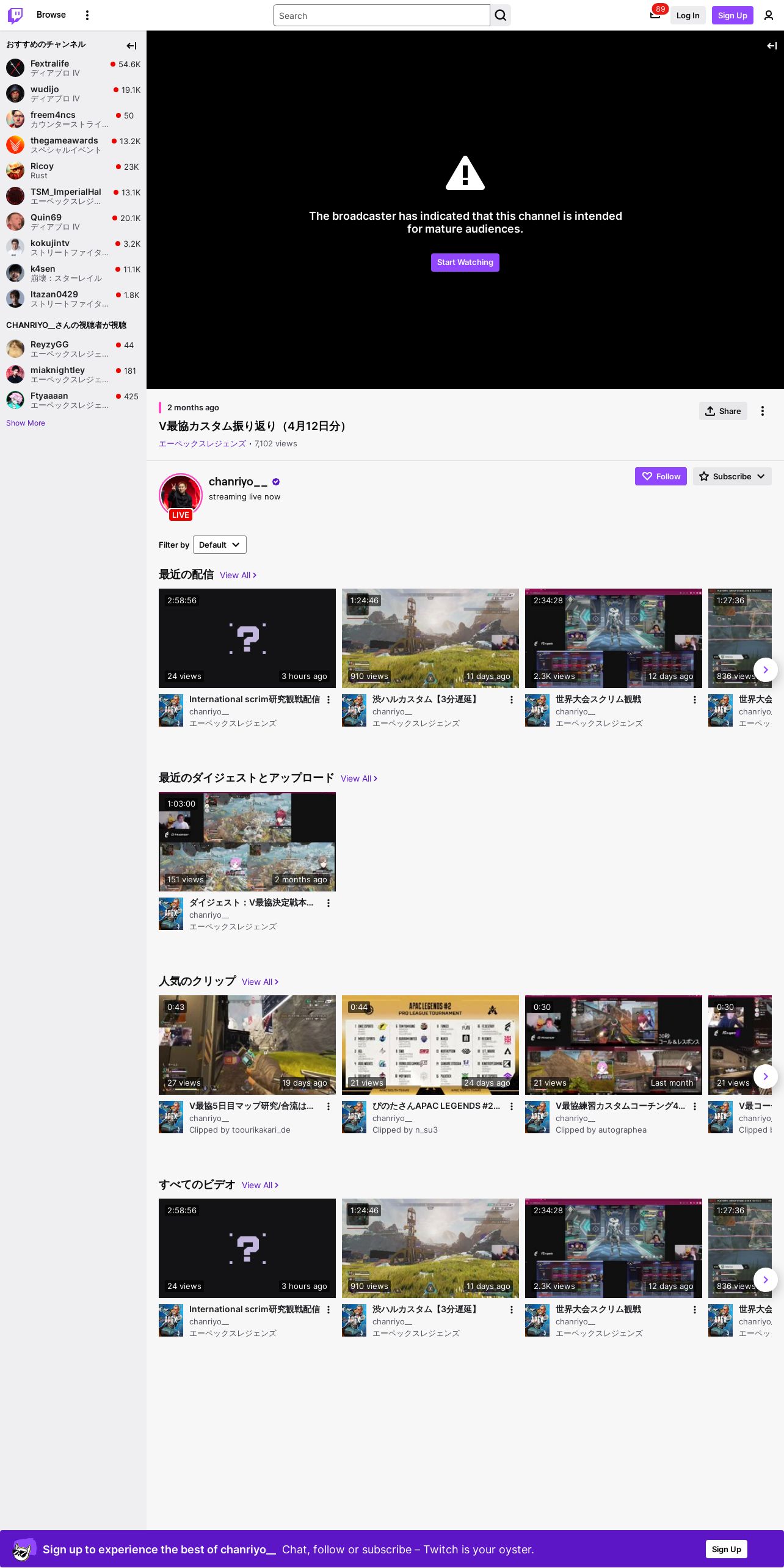
Task: Open wudijo channel from sidebar
Action: (x=73, y=93)
